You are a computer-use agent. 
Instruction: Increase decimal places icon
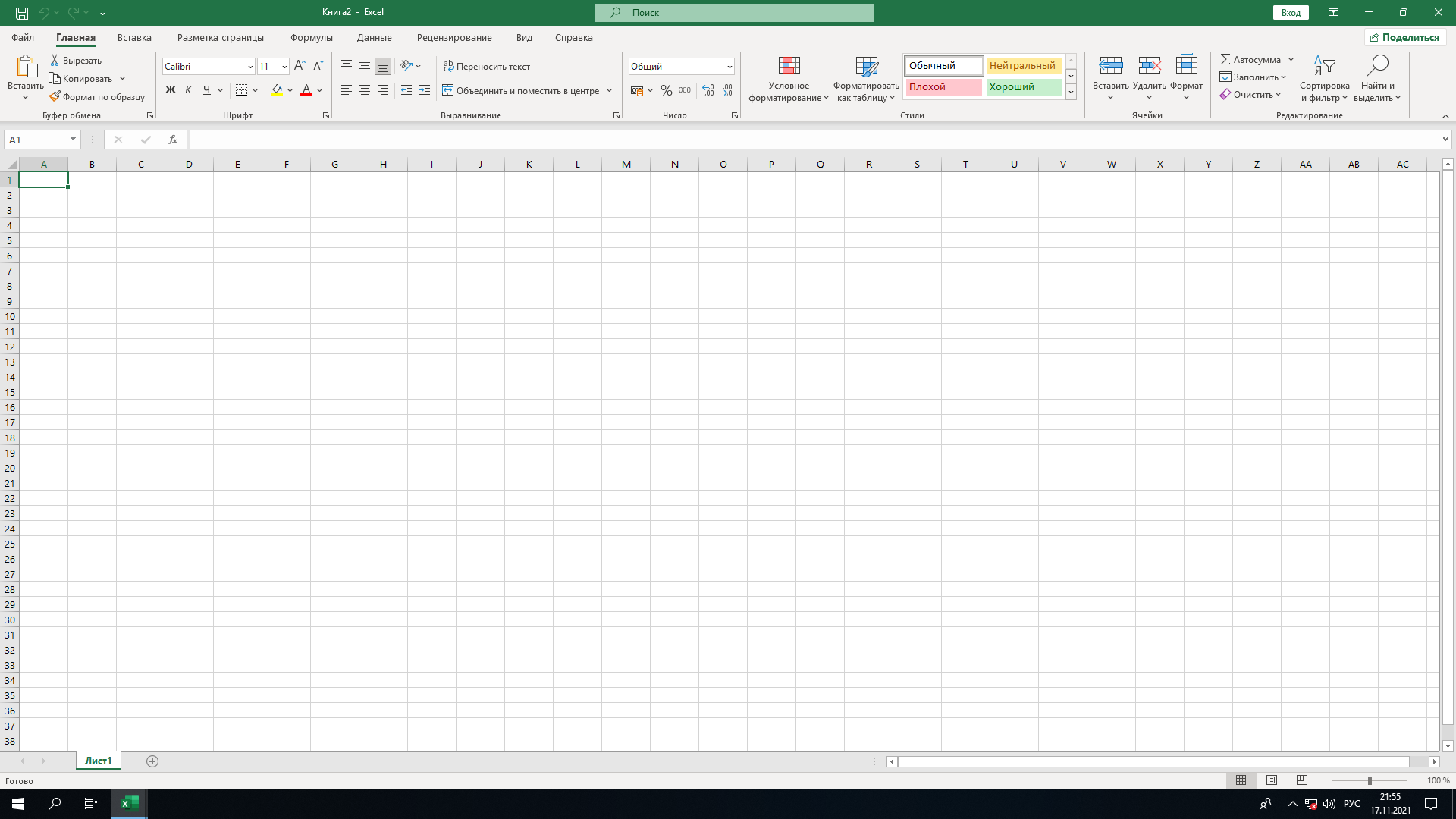coord(708,90)
